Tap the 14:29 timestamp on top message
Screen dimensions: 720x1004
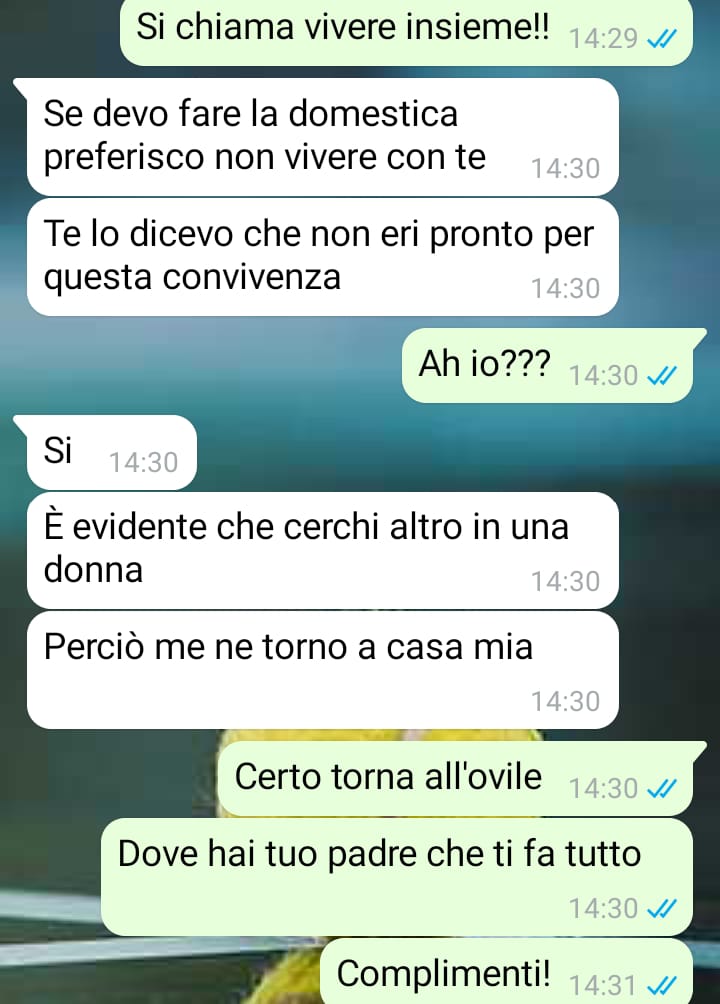[603, 40]
